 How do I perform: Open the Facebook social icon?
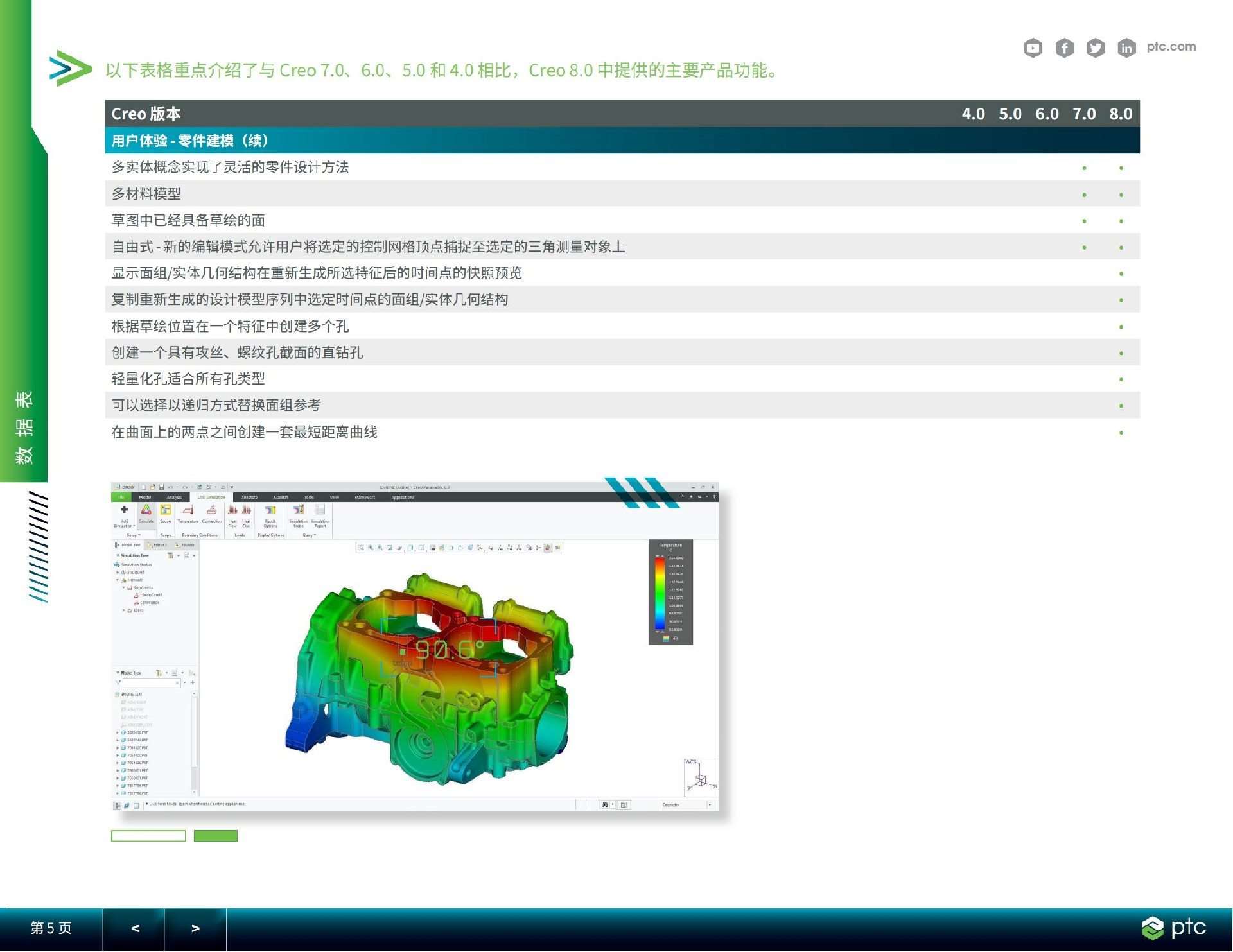pyautogui.click(x=1064, y=48)
